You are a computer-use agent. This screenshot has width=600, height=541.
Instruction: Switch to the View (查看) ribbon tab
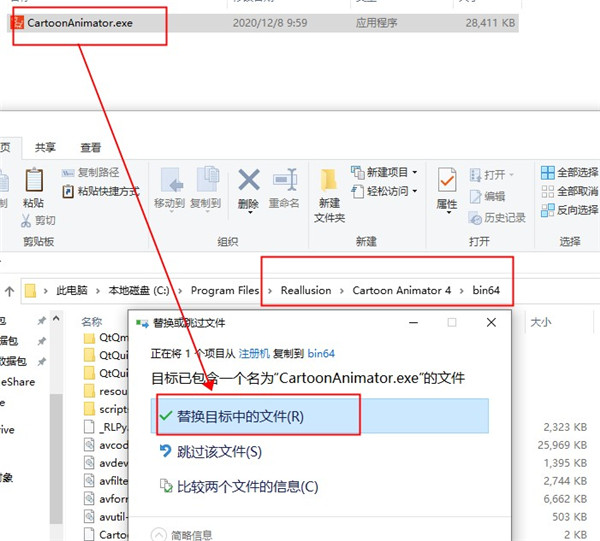coord(90,146)
